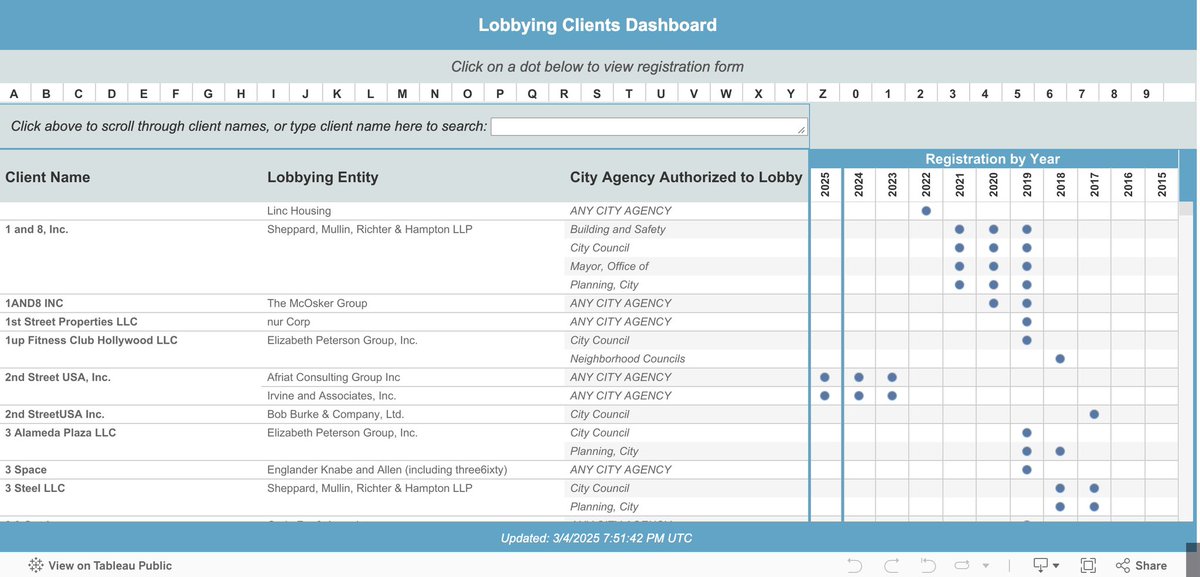Click The McOsker Group entity

point(317,303)
